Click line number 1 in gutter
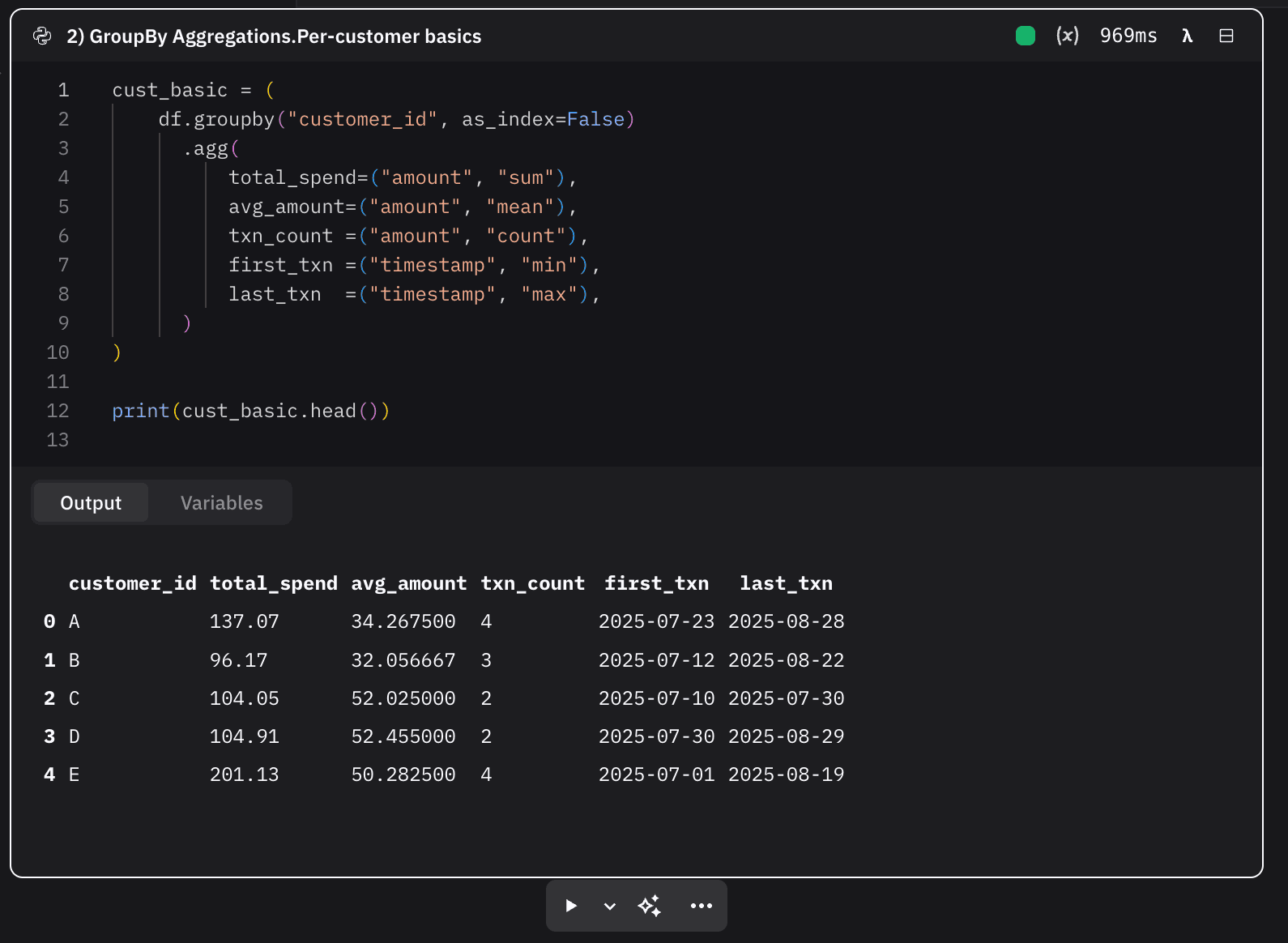The height and width of the screenshot is (943, 1288). (63, 90)
